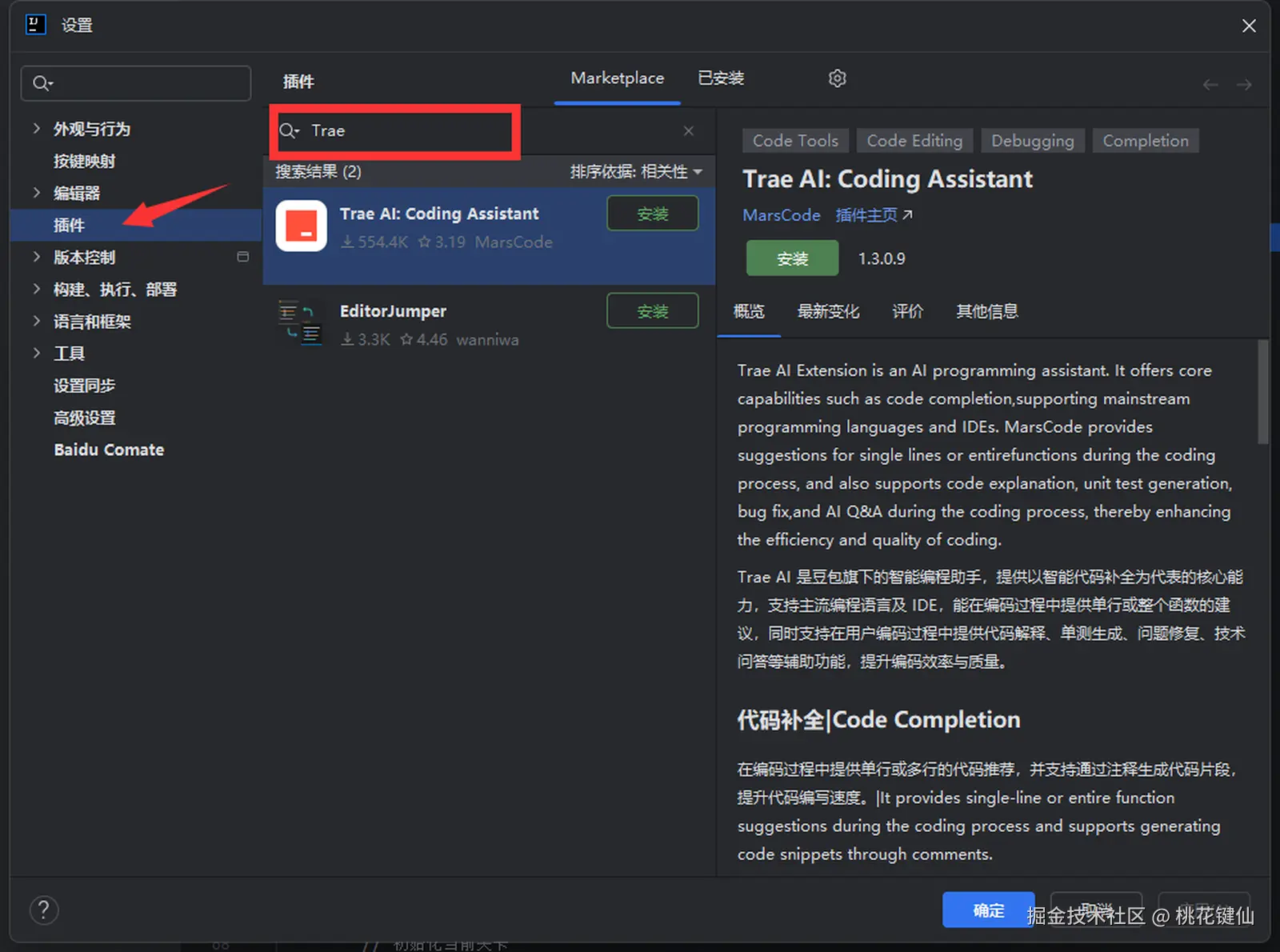Image resolution: width=1280 pixels, height=952 pixels.
Task: Click the Trae AI: Coding Assistant heading
Action: coord(887,179)
